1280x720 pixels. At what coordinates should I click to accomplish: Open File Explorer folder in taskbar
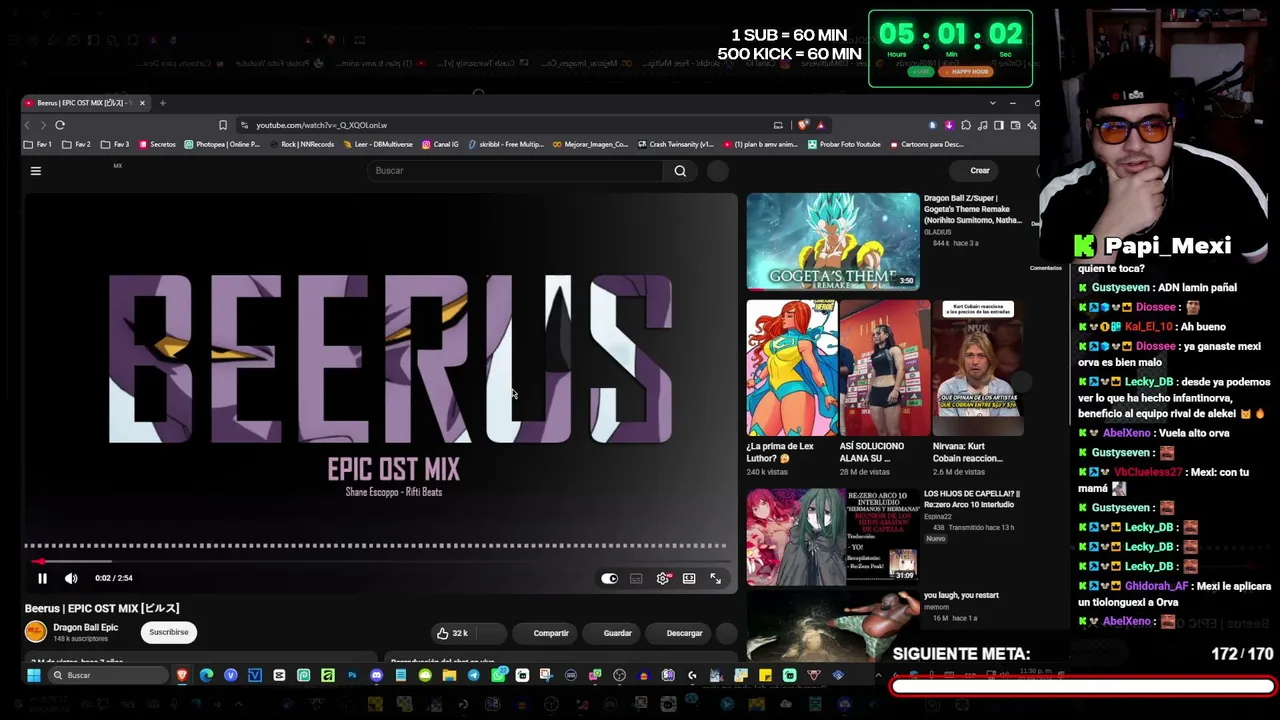click(449, 676)
